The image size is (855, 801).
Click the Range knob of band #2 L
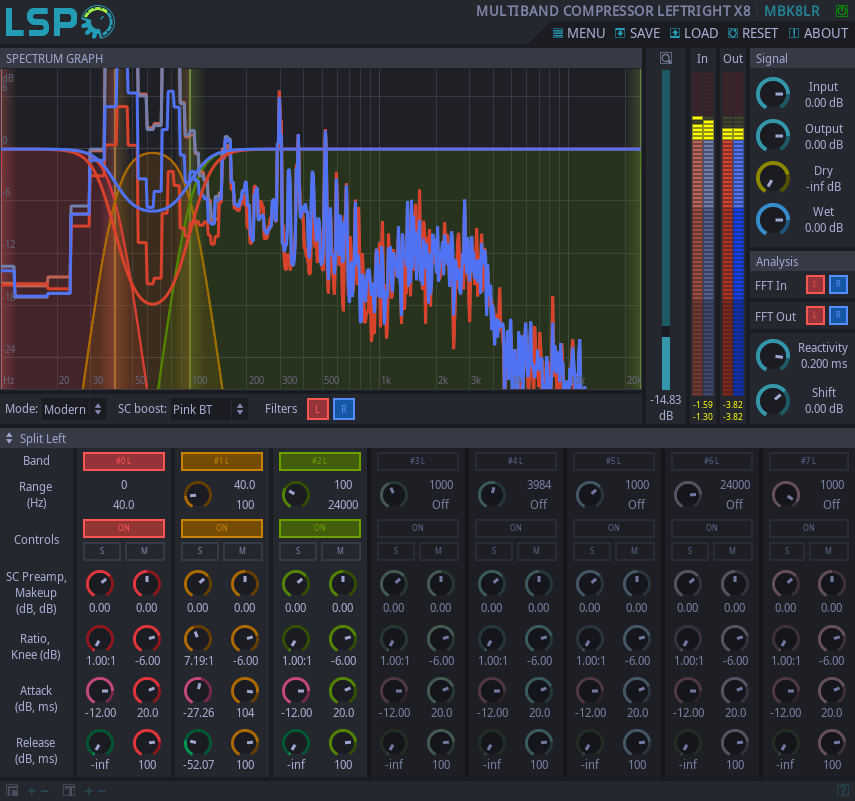(x=296, y=495)
